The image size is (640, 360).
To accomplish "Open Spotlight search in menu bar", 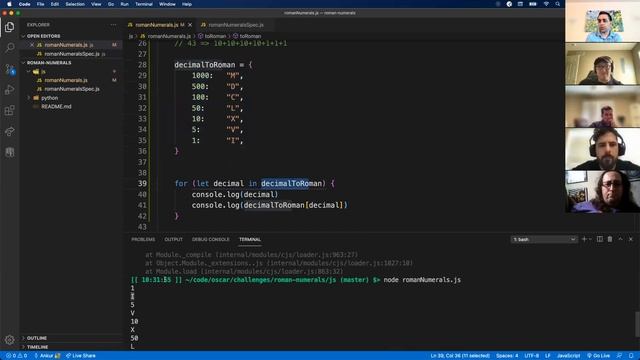I will (x=558, y=4).
